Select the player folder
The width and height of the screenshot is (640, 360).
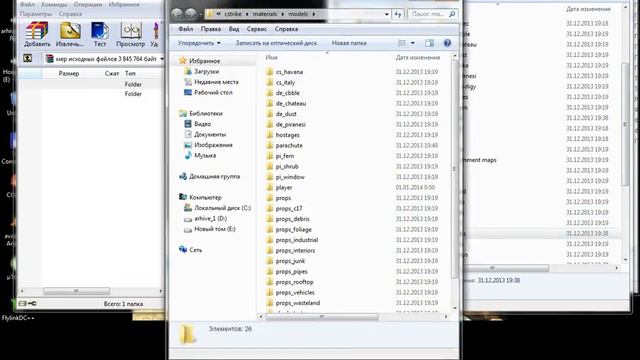[x=284, y=188]
